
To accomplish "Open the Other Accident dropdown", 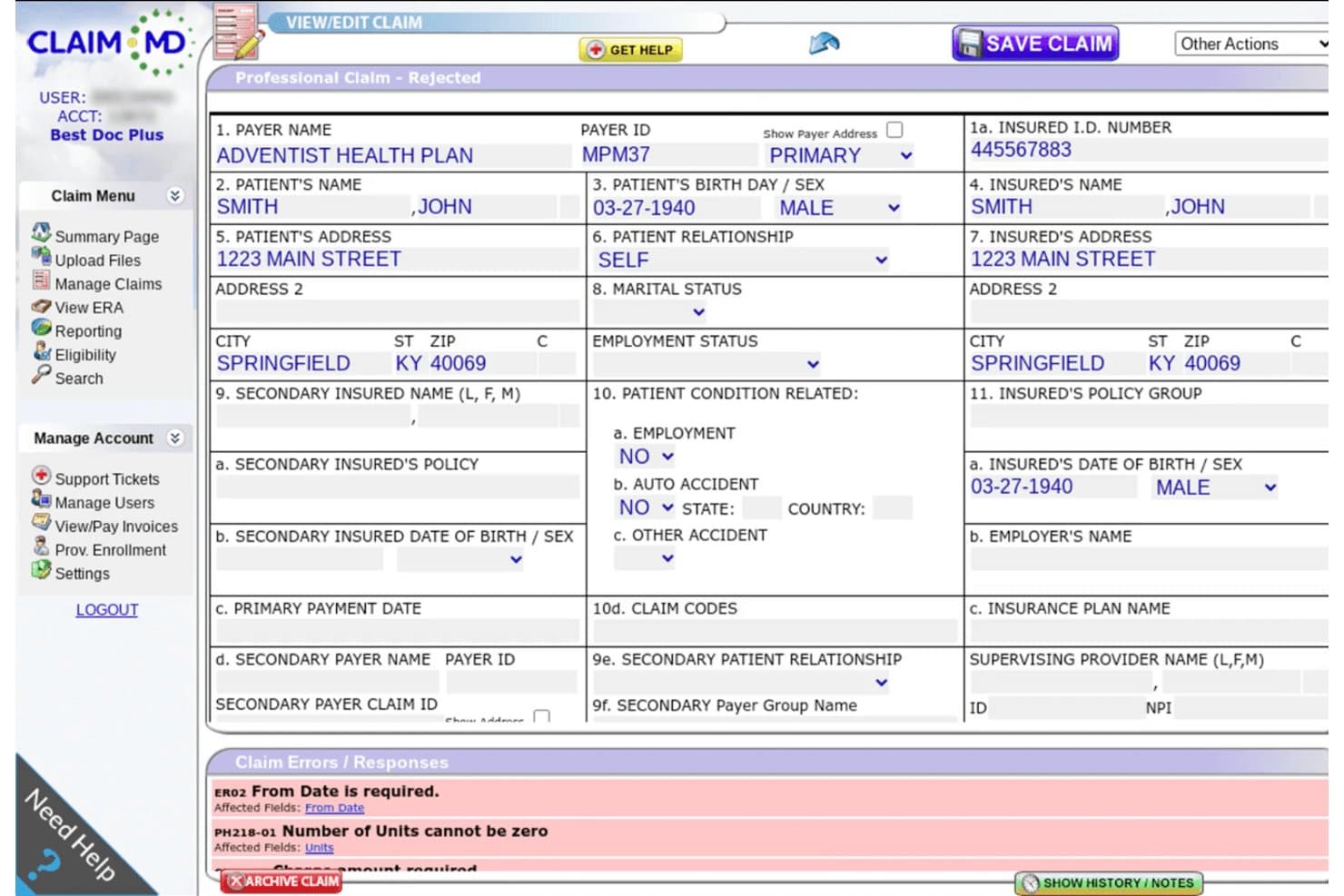I will pyautogui.click(x=645, y=558).
